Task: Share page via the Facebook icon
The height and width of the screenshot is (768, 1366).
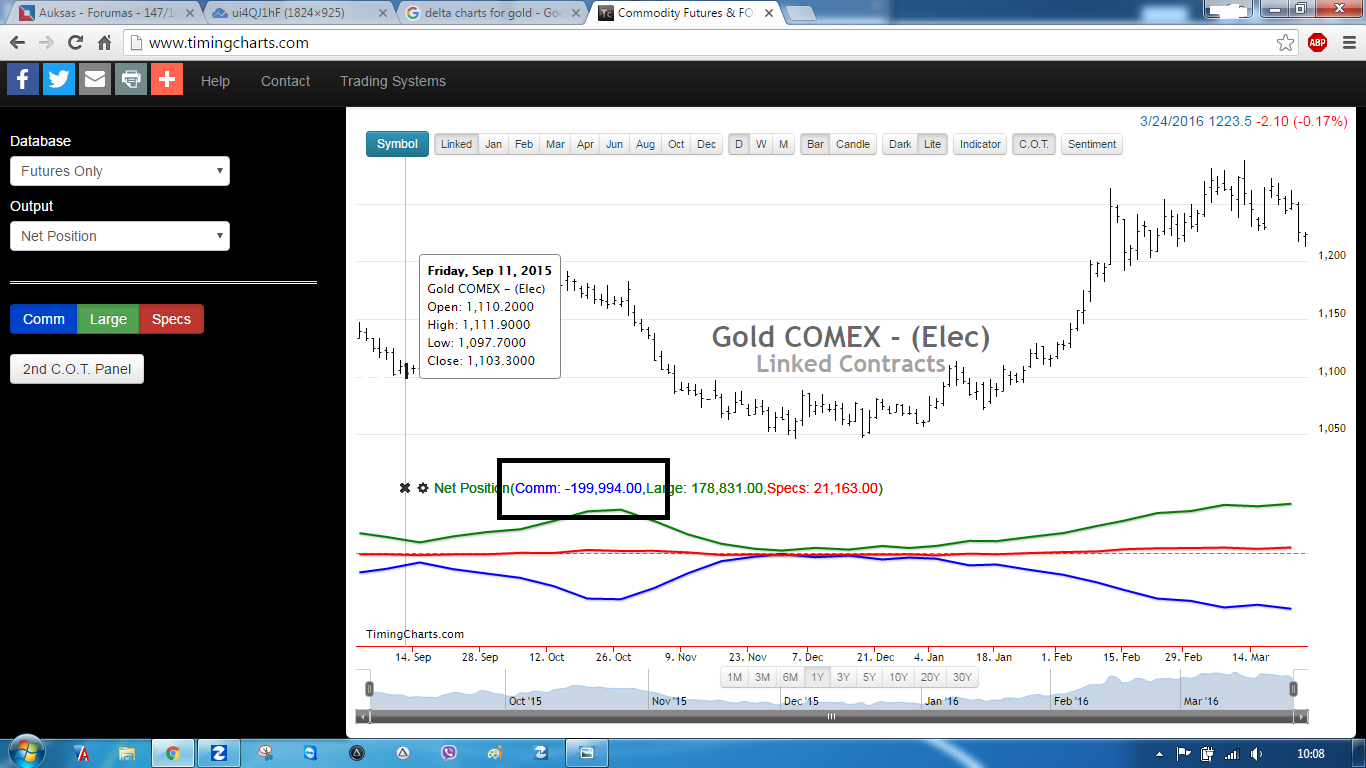Action: [23, 79]
